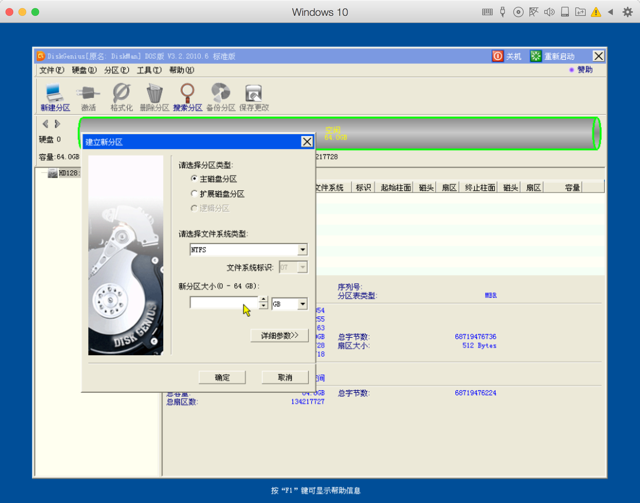Select 逻辑分区 radio button
This screenshot has height=503, width=640.
coord(194,208)
